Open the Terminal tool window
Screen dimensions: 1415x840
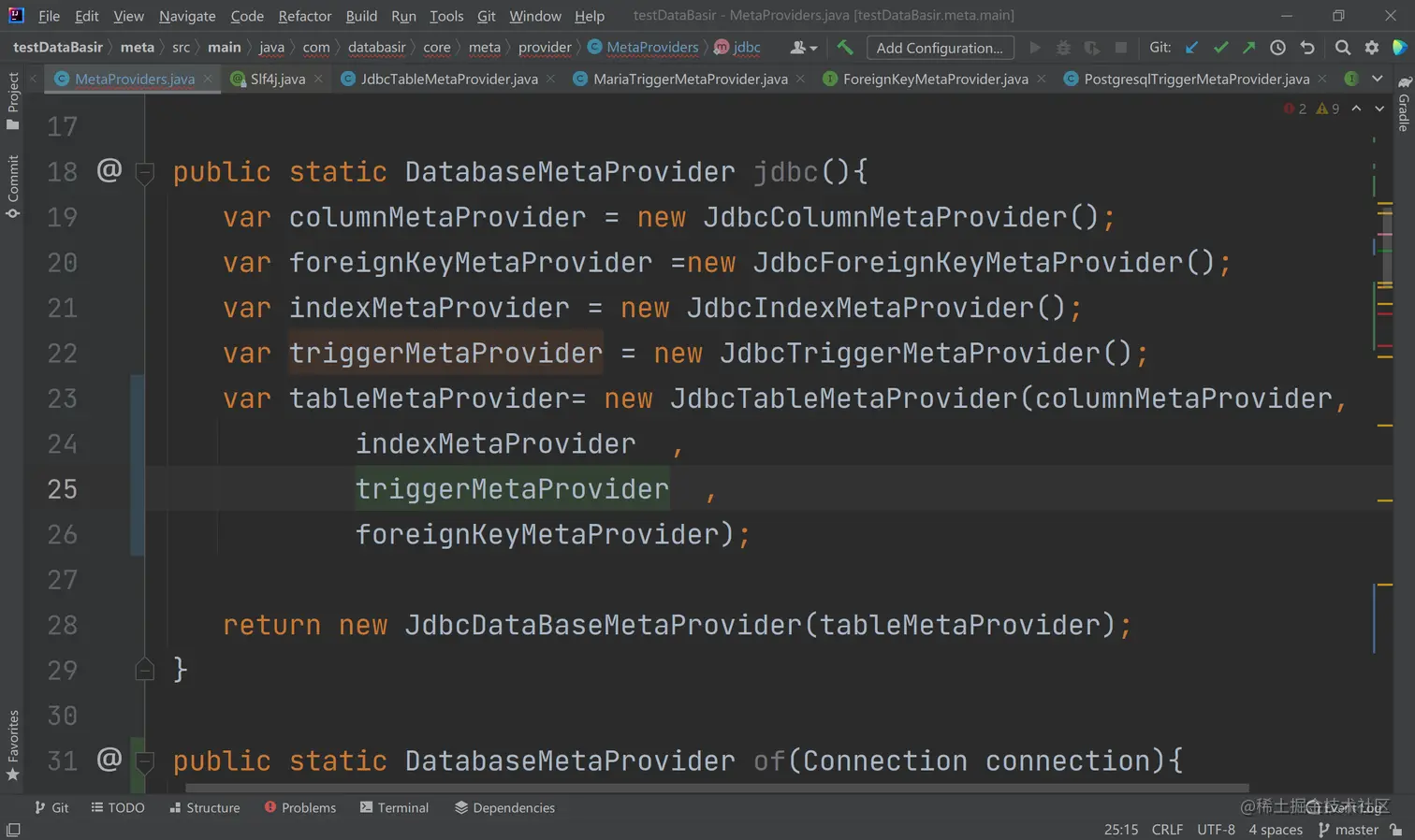tap(394, 807)
